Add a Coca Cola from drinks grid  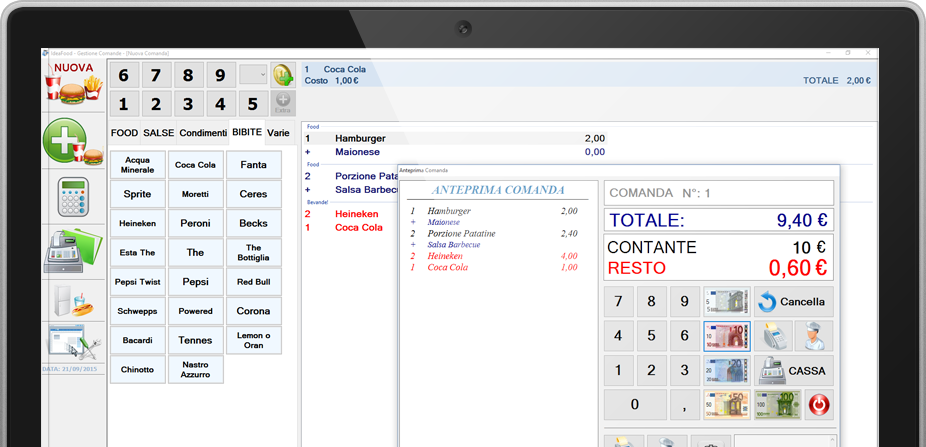(x=195, y=165)
